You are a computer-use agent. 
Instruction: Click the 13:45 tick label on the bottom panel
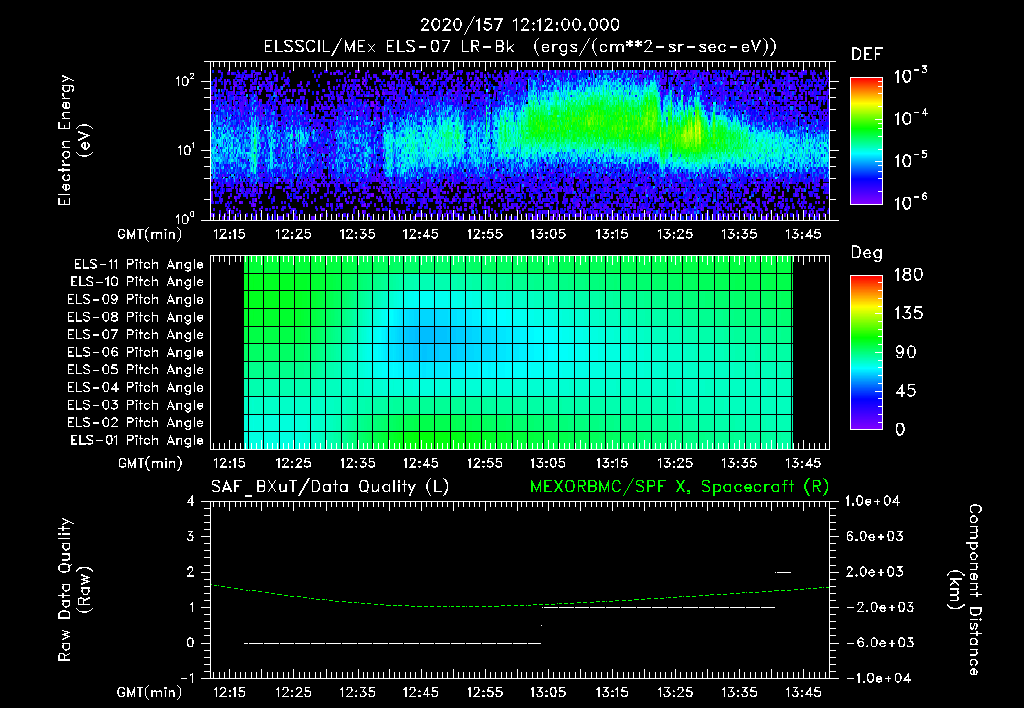point(803,692)
